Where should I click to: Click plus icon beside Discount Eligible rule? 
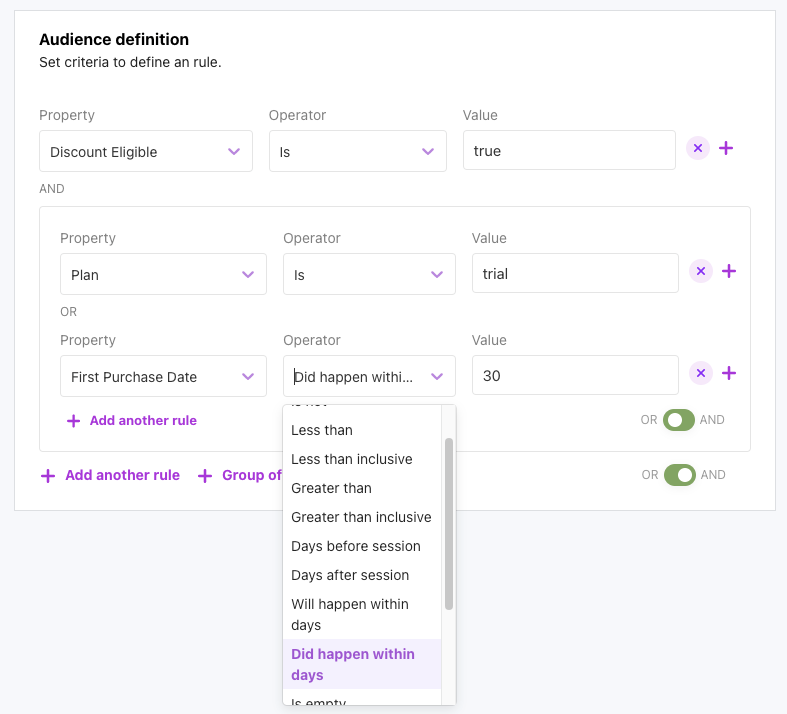coord(726,148)
